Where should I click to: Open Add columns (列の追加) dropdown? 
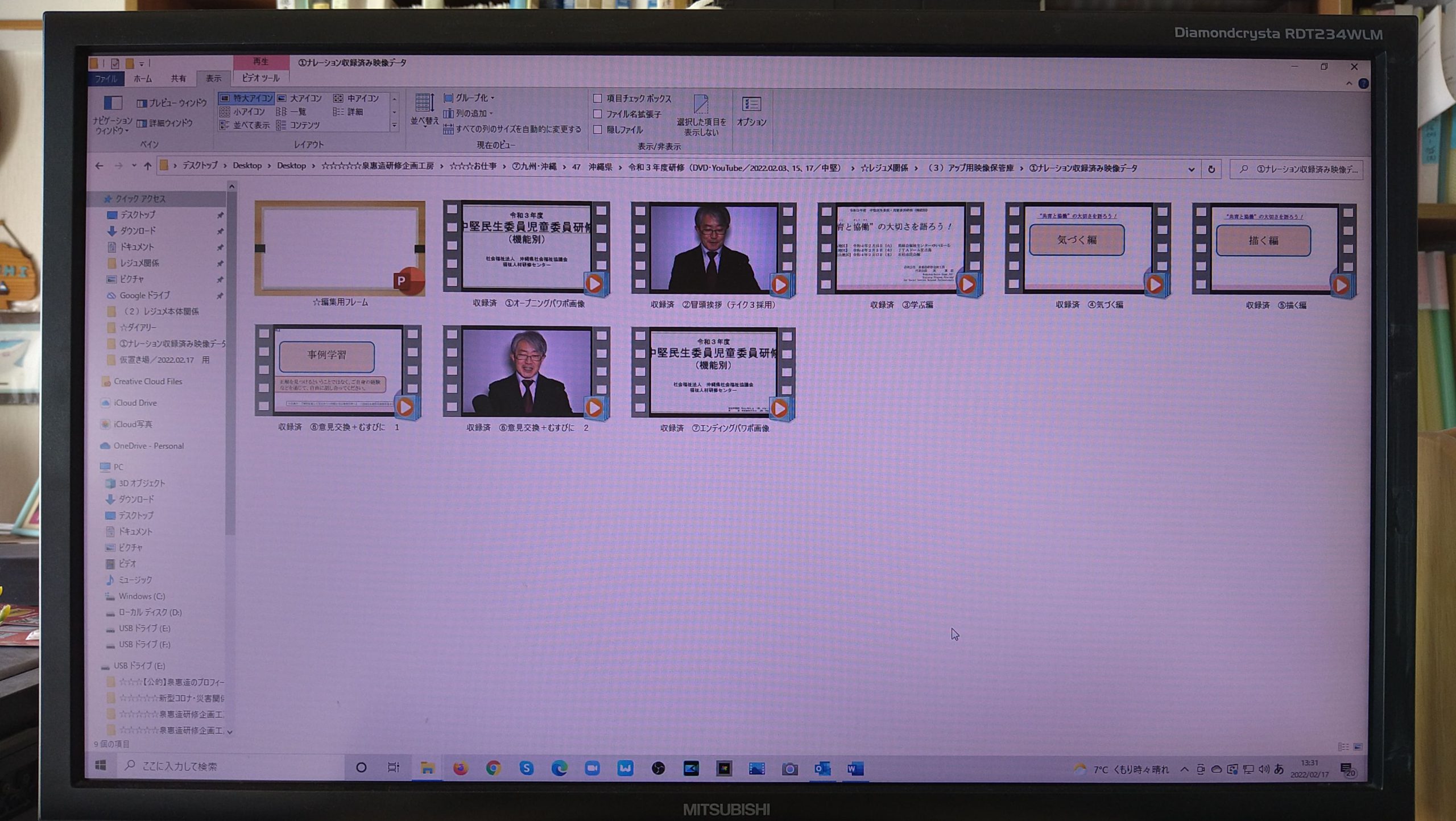coord(468,113)
